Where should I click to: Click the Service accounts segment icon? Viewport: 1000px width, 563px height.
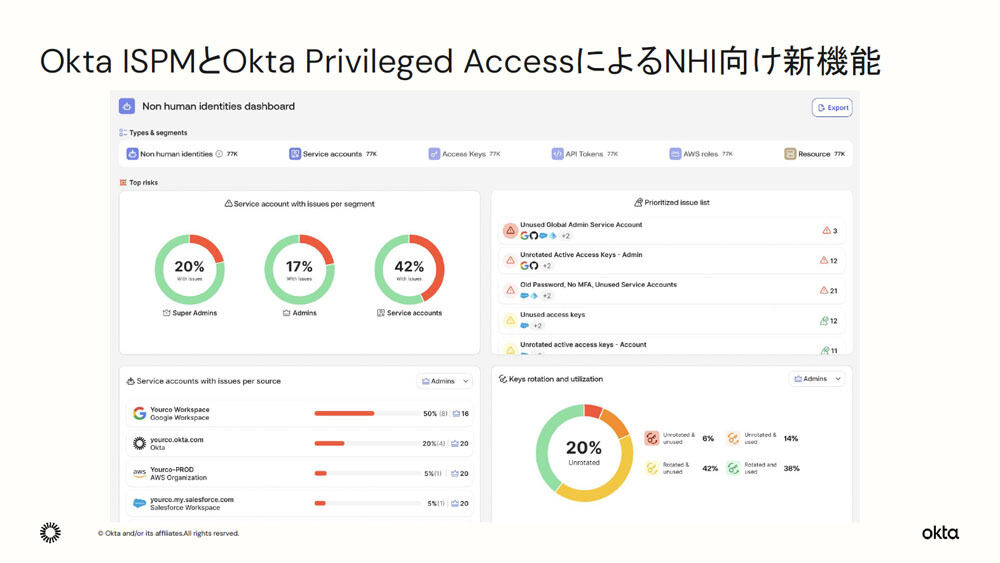[295, 154]
